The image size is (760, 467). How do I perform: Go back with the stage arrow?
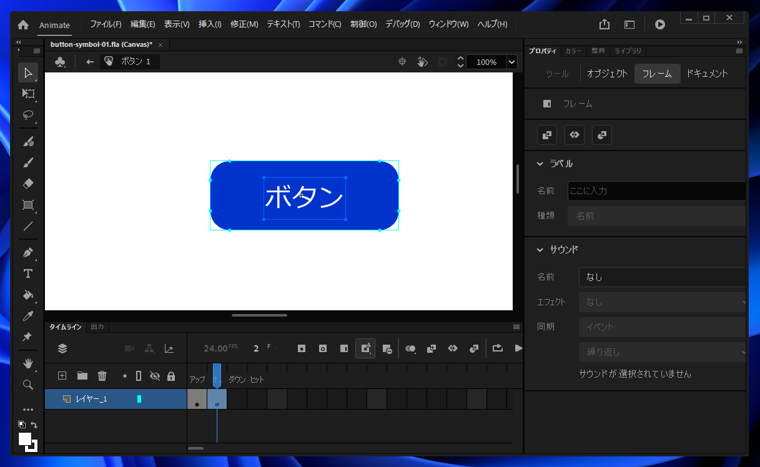pyautogui.click(x=89, y=62)
